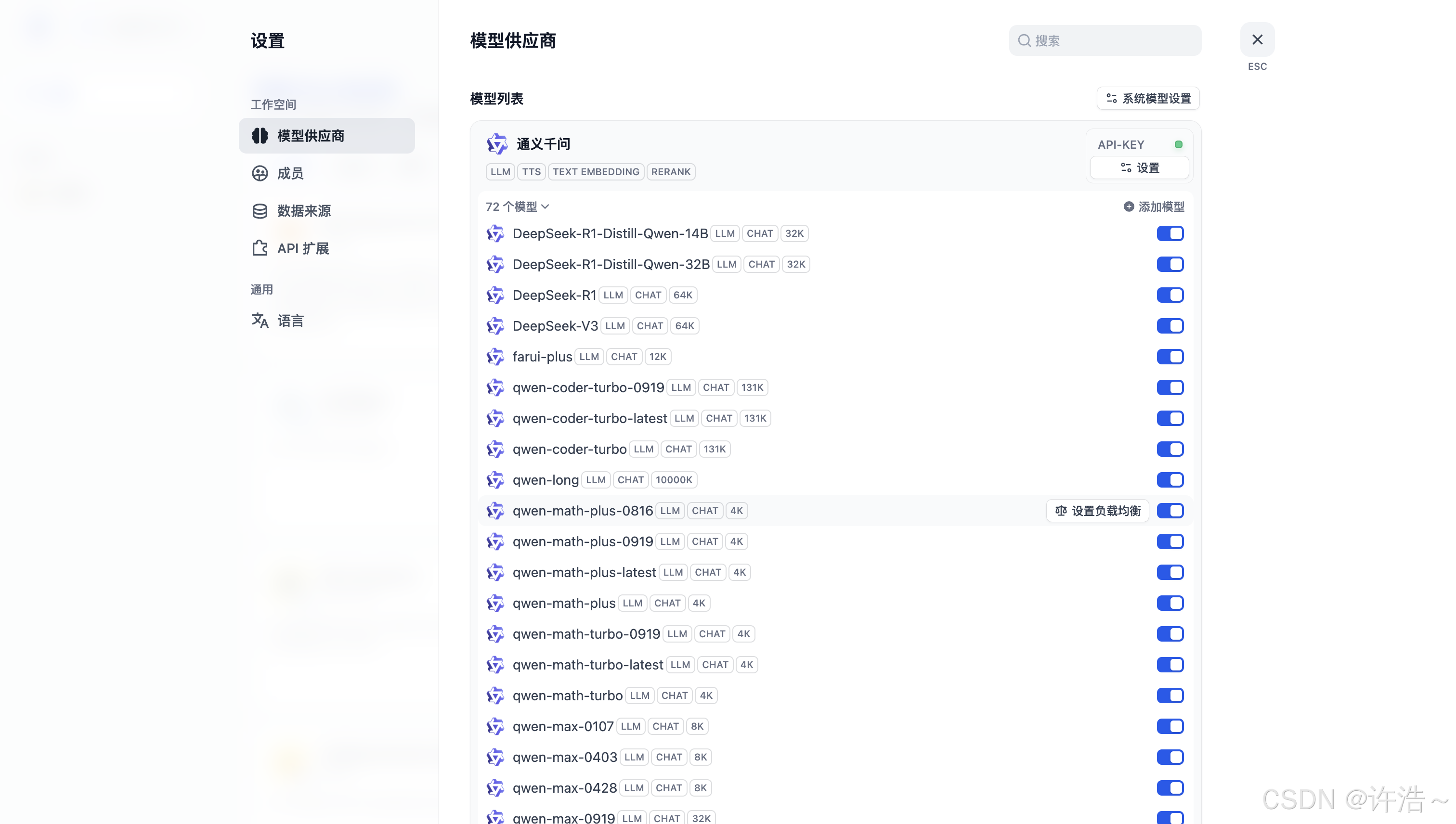This screenshot has height=824, width=1456.
Task: Click the brain icon beside 模型供应商
Action: (260, 136)
